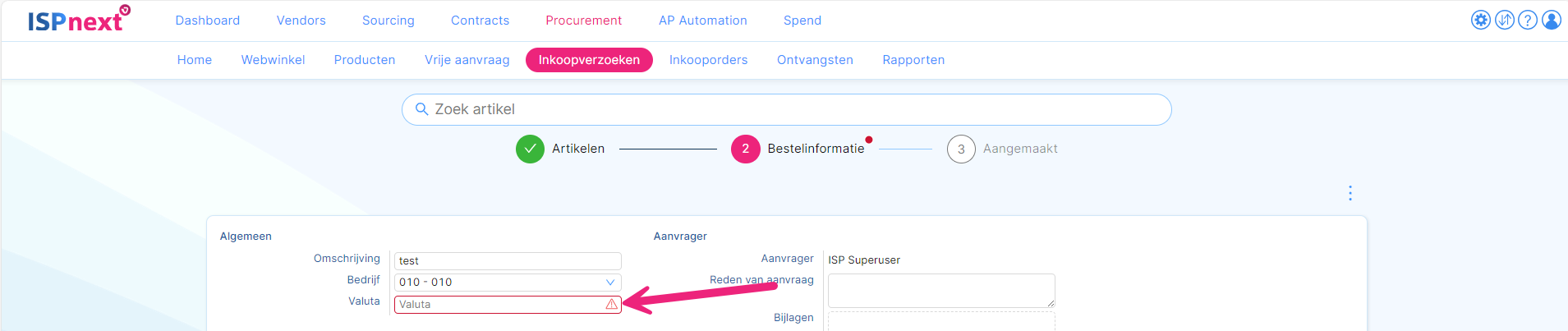Screen dimensions: 1568x331
Task: Expand the Bedrijf dropdown arrow
Action: (x=610, y=282)
